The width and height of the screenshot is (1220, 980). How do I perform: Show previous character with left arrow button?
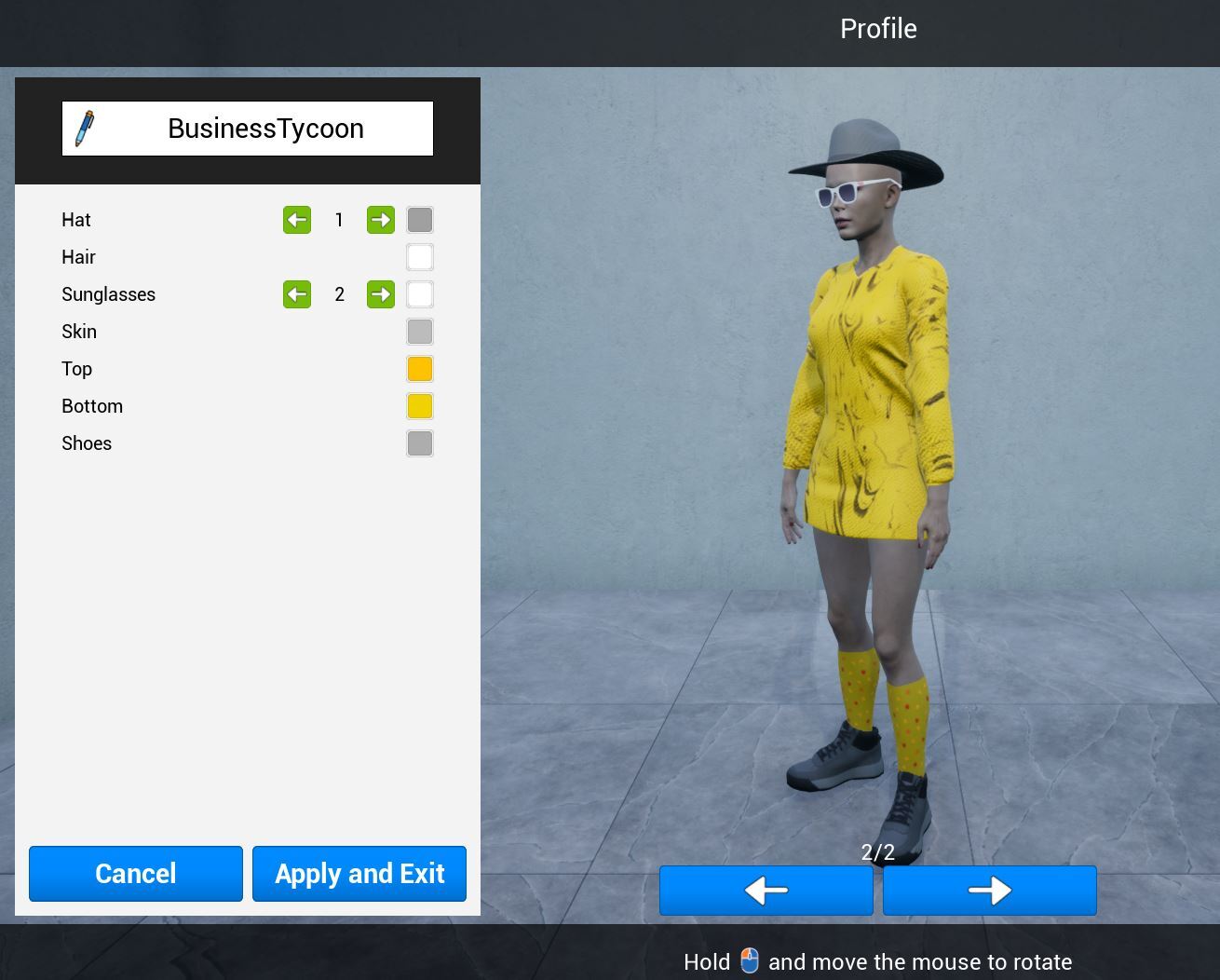[766, 891]
